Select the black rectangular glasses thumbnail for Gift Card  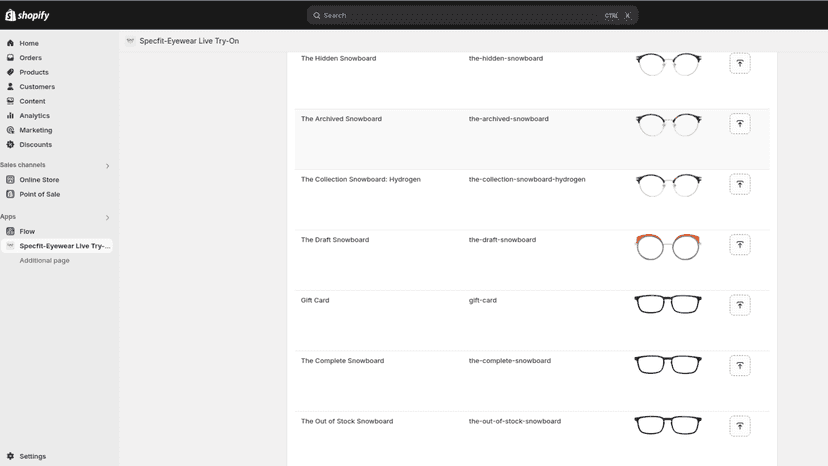[668, 304]
